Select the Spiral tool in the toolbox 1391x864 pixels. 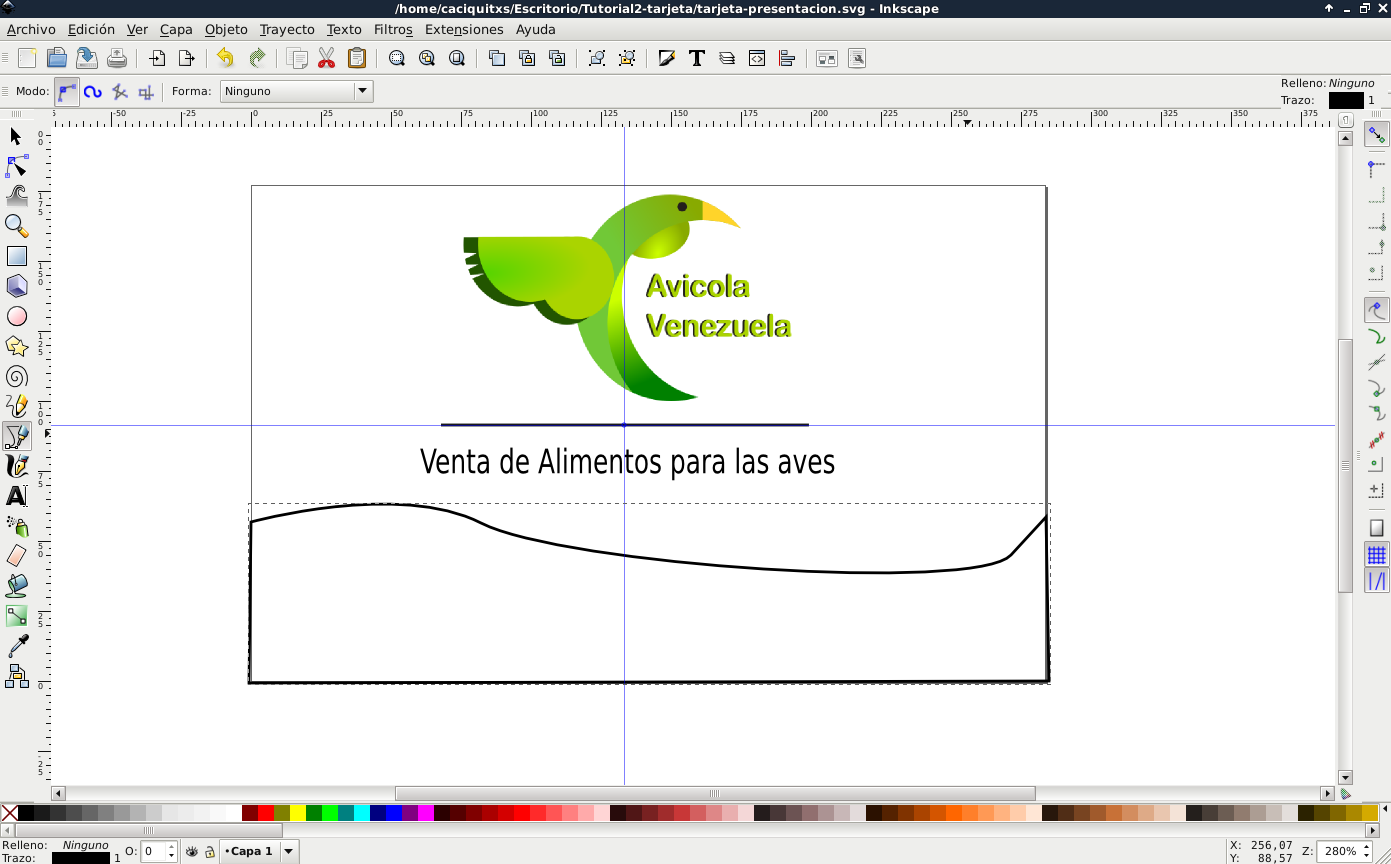coord(16,377)
